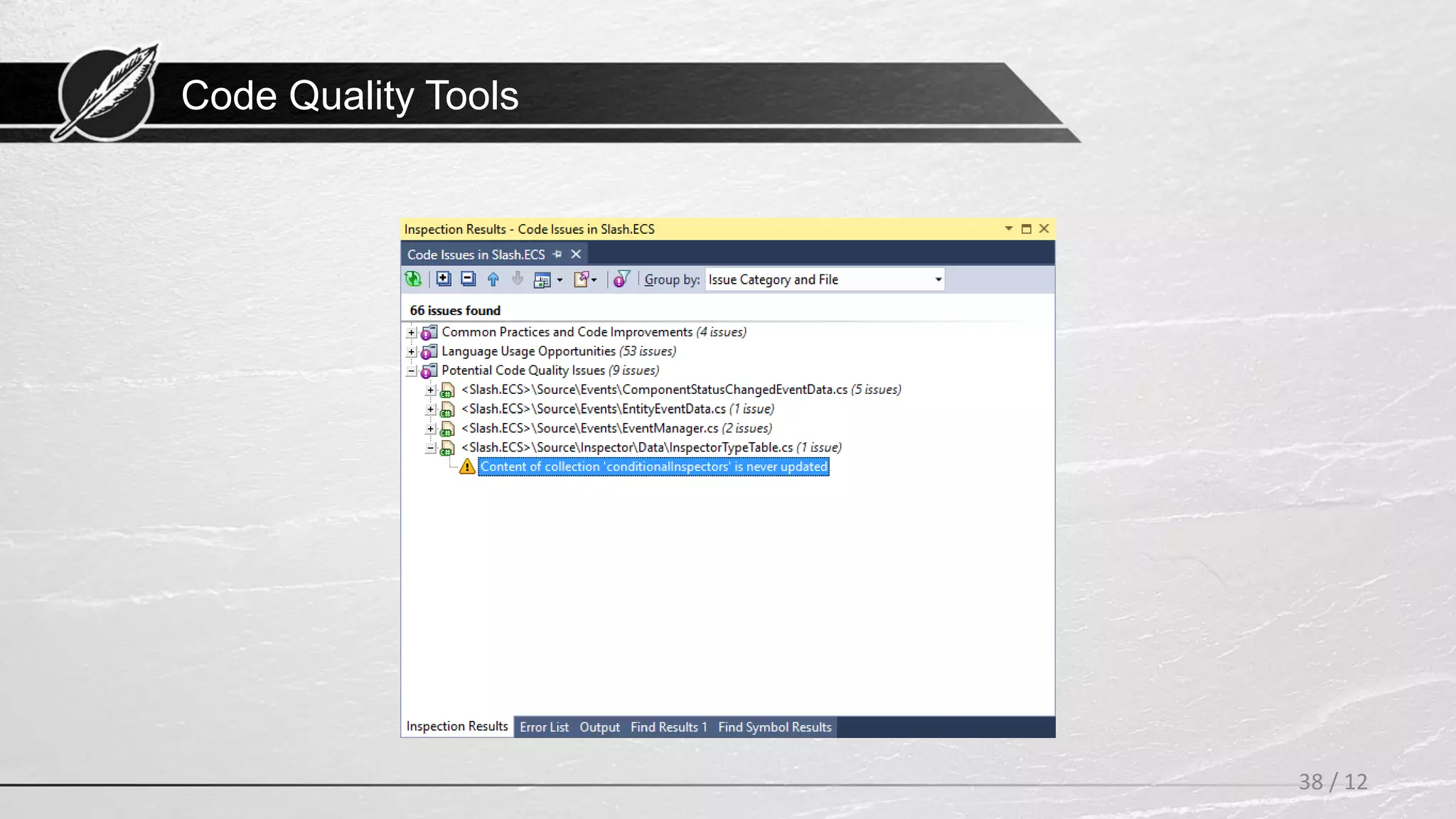Collapse InspectorTypeTable.cs node
This screenshot has height=819, width=1456.
point(430,448)
